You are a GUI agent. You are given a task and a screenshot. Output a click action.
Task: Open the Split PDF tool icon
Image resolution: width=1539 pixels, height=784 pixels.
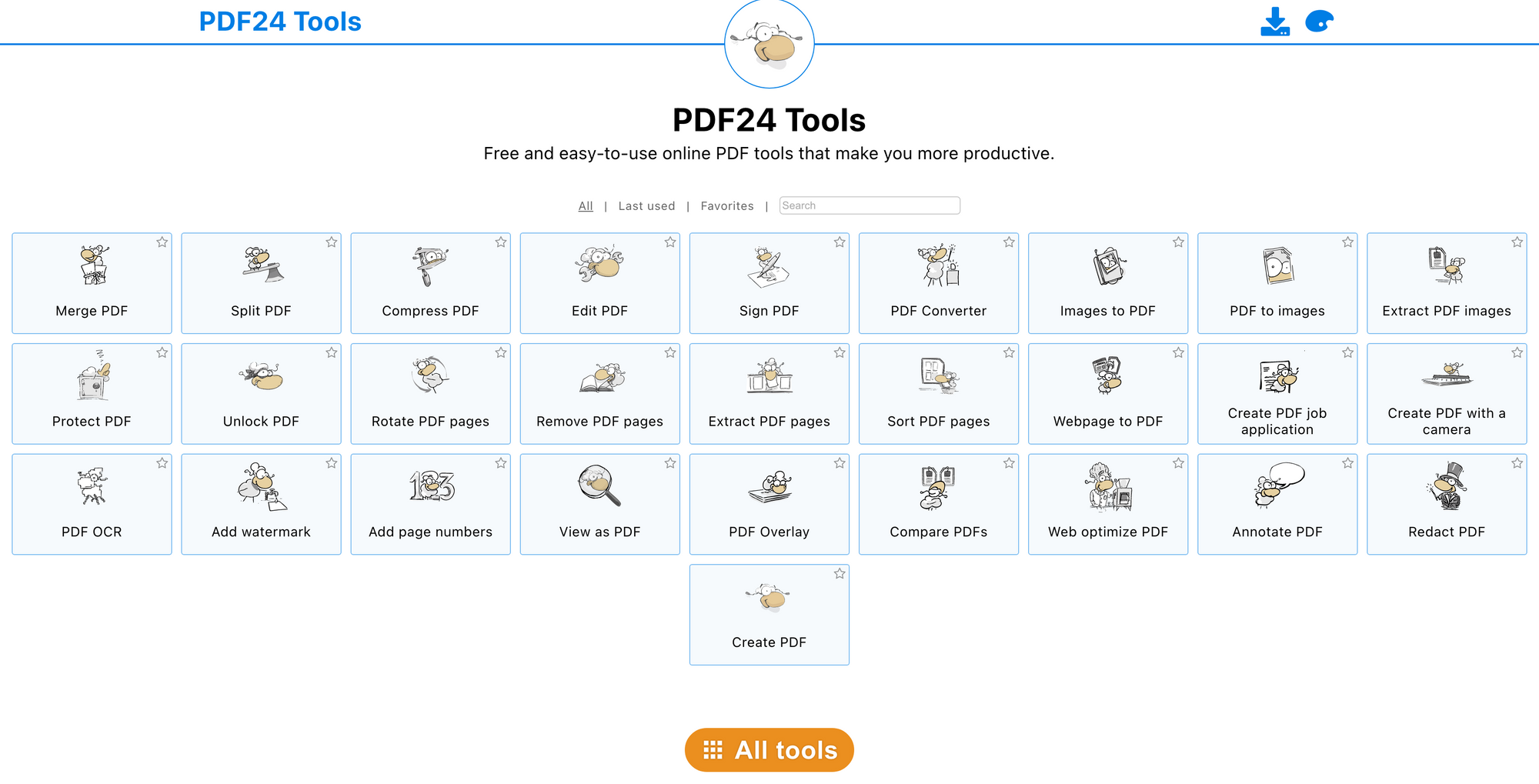pyautogui.click(x=262, y=265)
